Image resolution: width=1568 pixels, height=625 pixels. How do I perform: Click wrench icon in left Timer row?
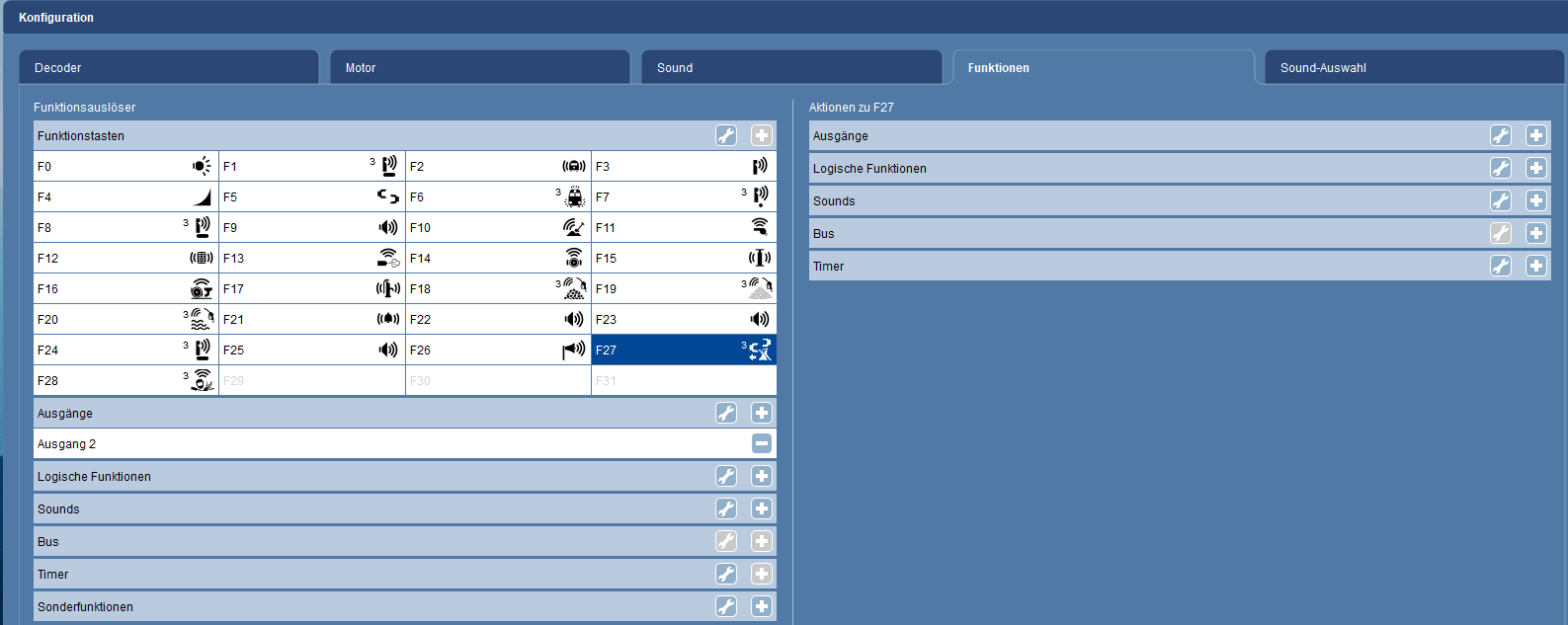[x=726, y=575]
